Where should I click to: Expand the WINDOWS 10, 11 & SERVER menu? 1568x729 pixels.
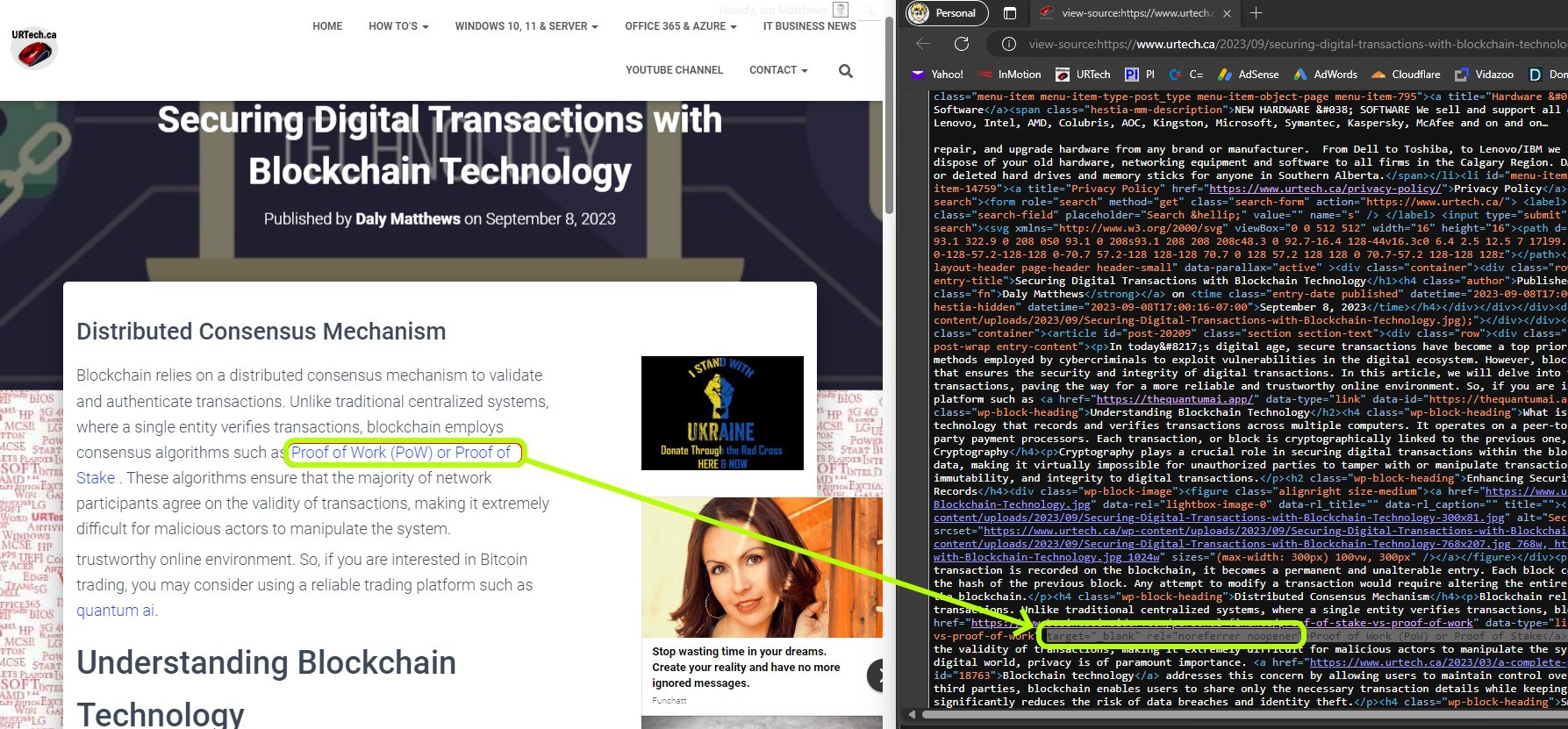526,26
